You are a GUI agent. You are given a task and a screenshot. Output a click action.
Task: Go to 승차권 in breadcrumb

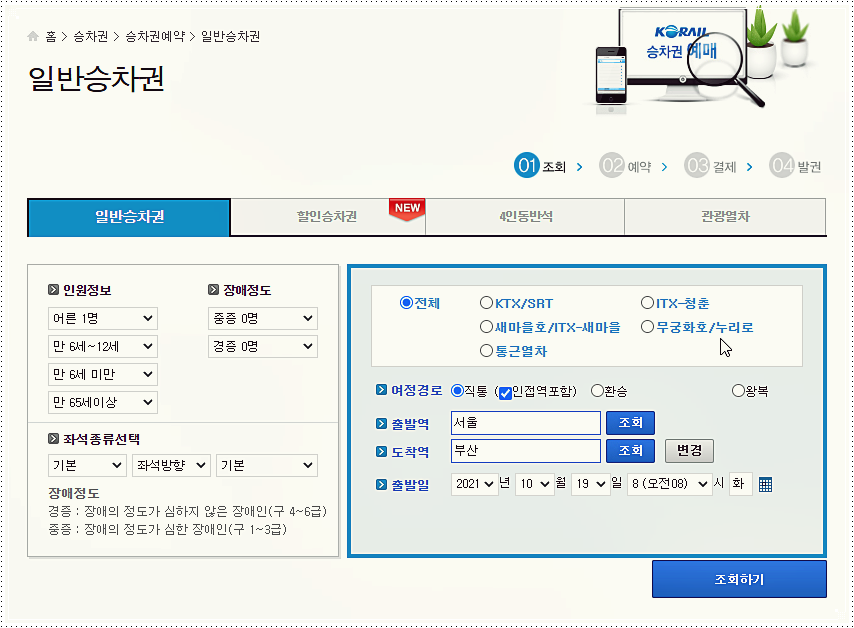90,36
